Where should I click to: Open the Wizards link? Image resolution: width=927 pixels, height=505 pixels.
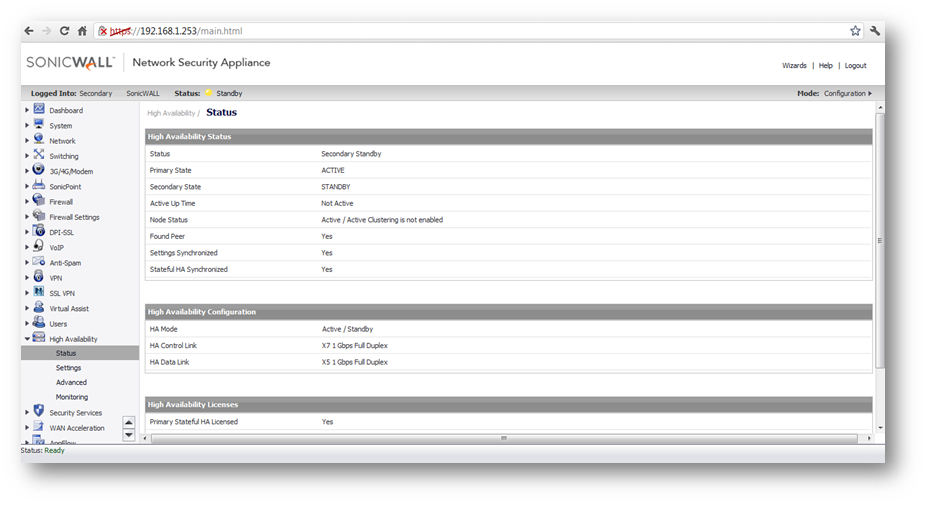pyautogui.click(x=794, y=66)
